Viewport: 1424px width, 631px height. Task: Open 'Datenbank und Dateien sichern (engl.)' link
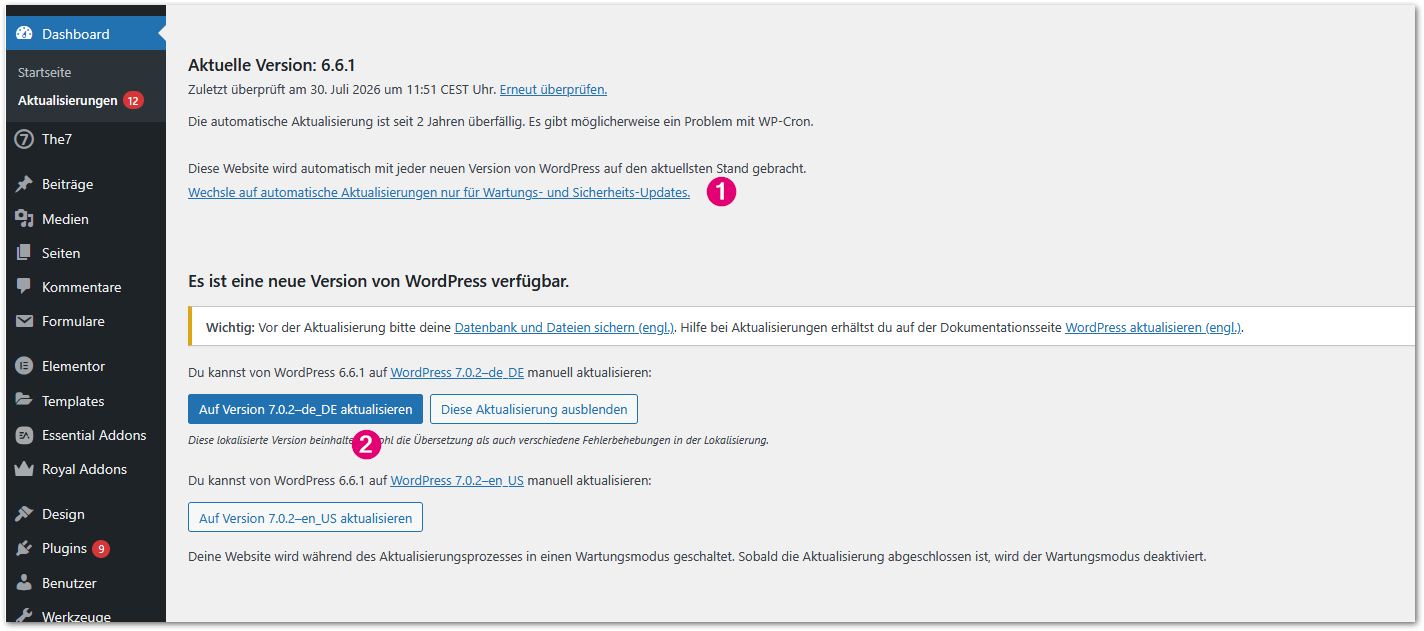564,327
